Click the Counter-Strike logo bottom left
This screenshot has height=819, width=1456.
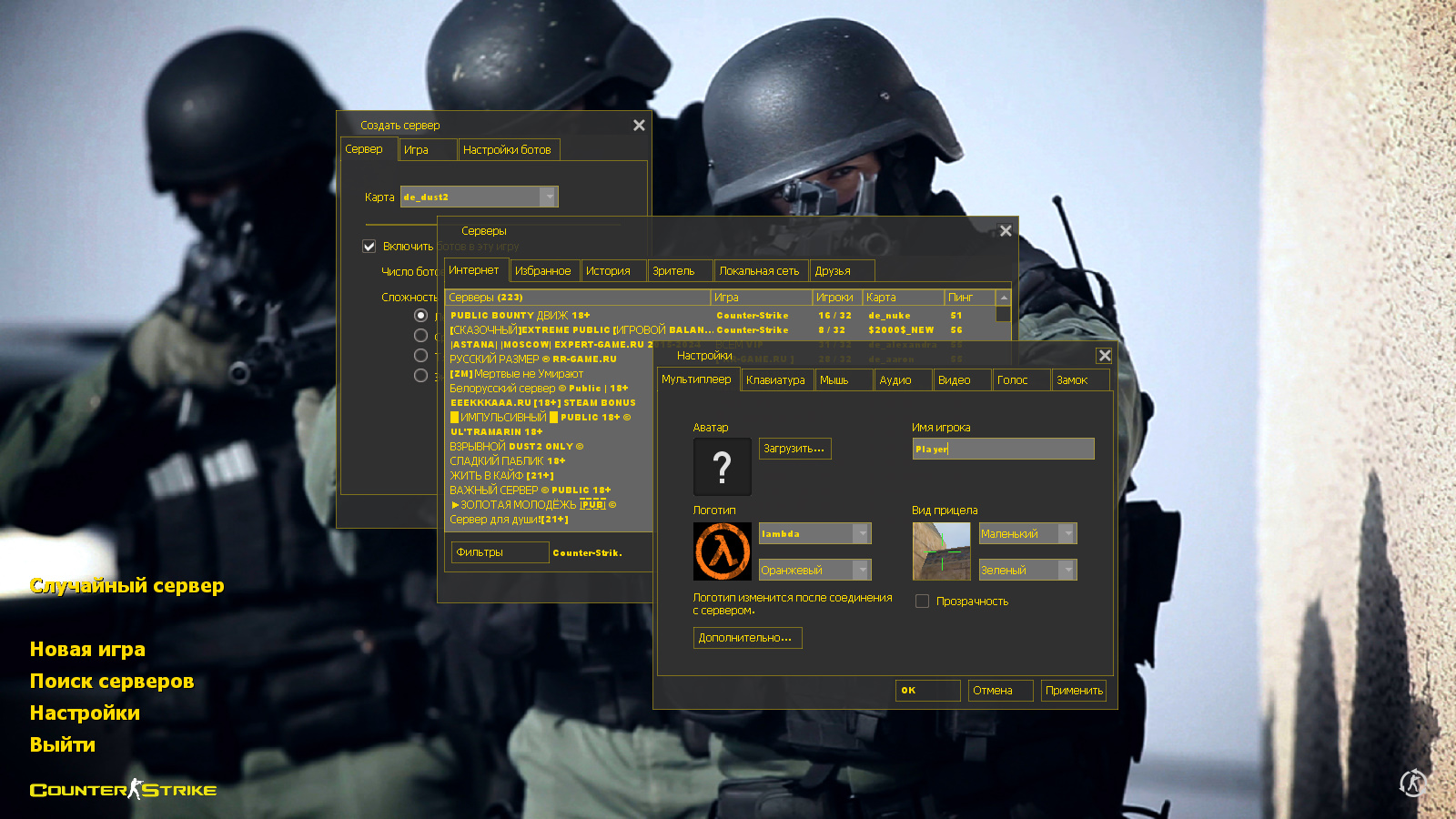pos(123,790)
